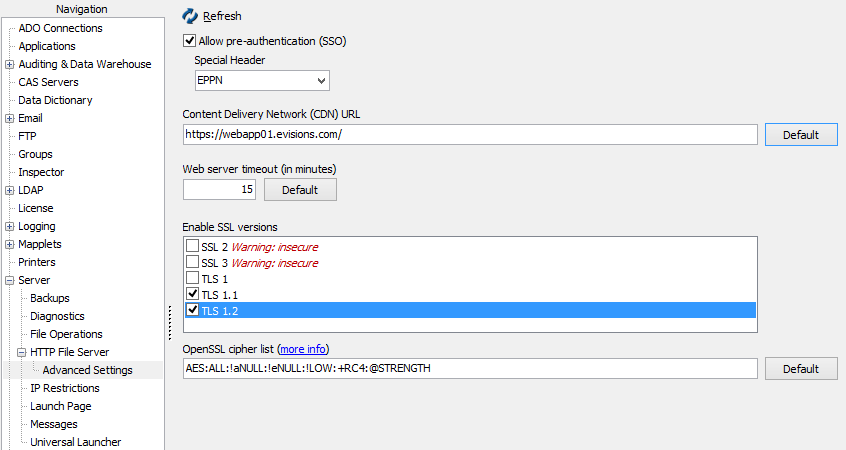The image size is (846, 450).
Task: Open Inspector in navigation tree
Action: (x=41, y=172)
